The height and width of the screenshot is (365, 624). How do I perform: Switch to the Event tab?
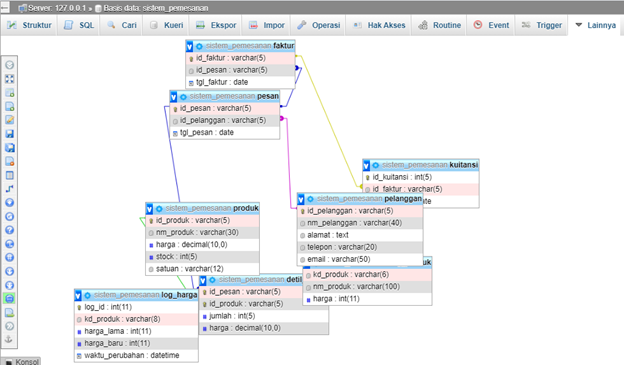pyautogui.click(x=491, y=25)
